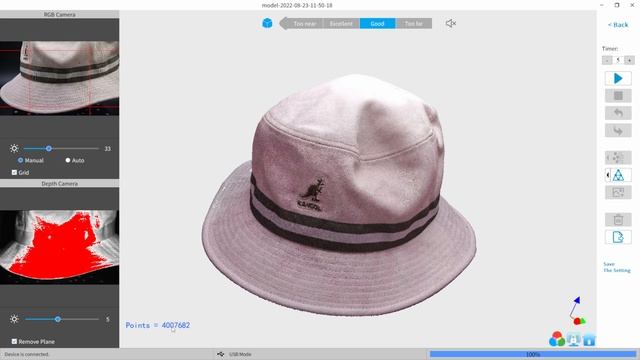Click the Depth Camera preview image

pos(60,247)
